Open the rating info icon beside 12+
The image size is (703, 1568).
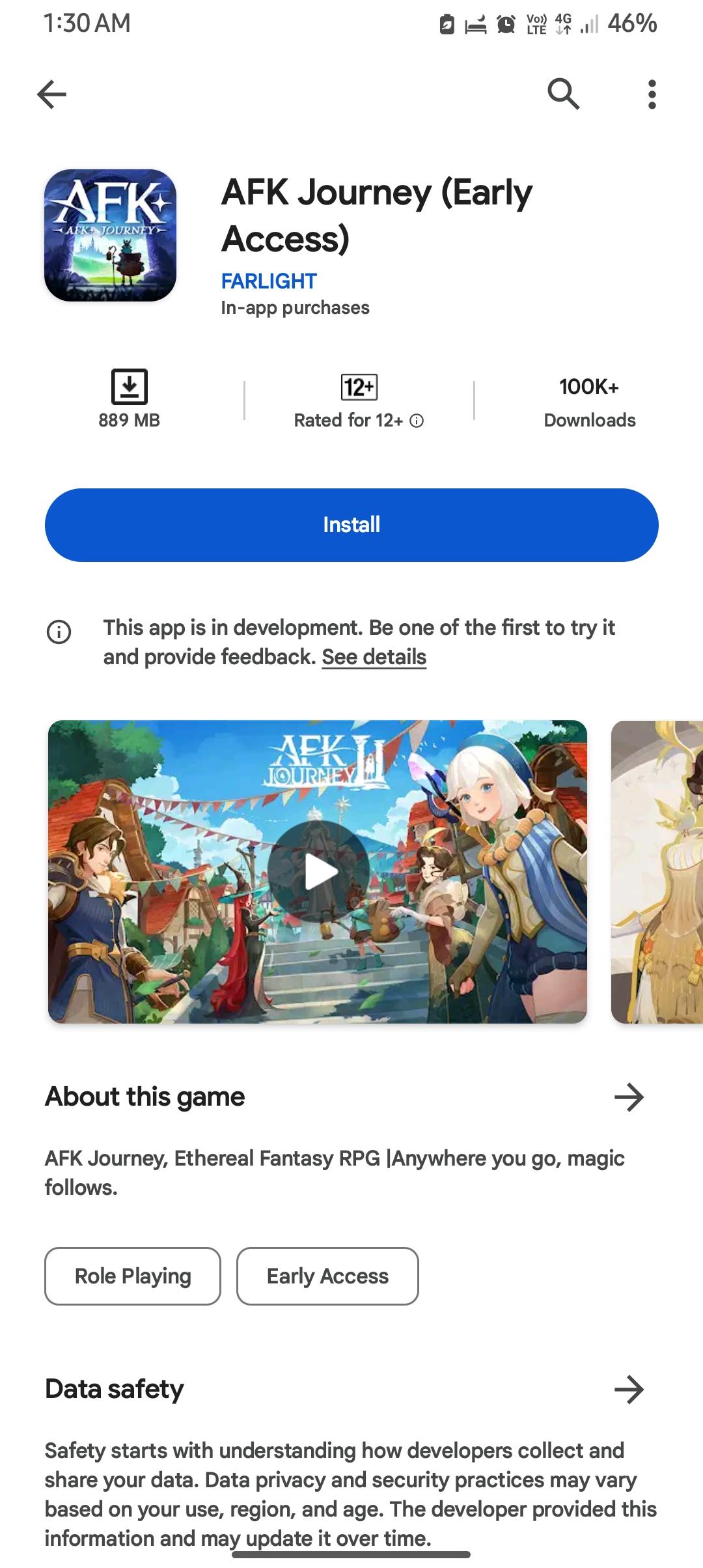(417, 421)
